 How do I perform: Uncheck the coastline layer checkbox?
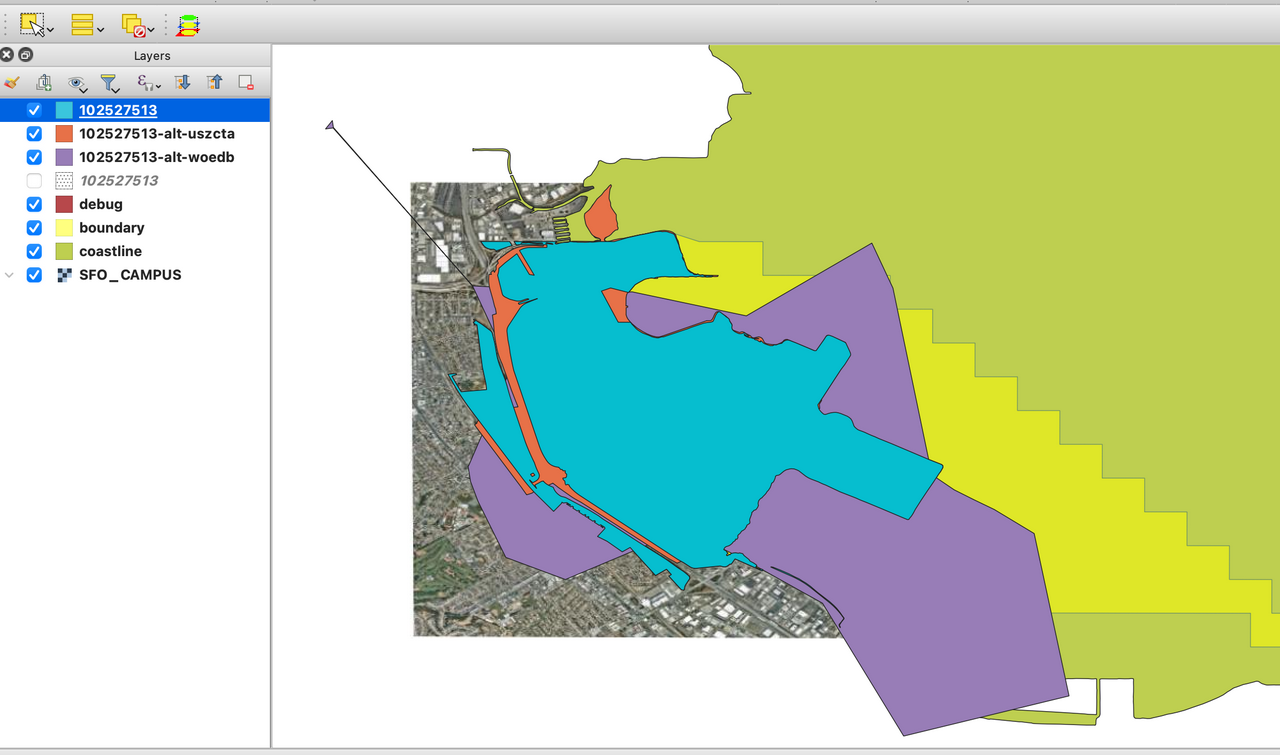click(x=34, y=251)
